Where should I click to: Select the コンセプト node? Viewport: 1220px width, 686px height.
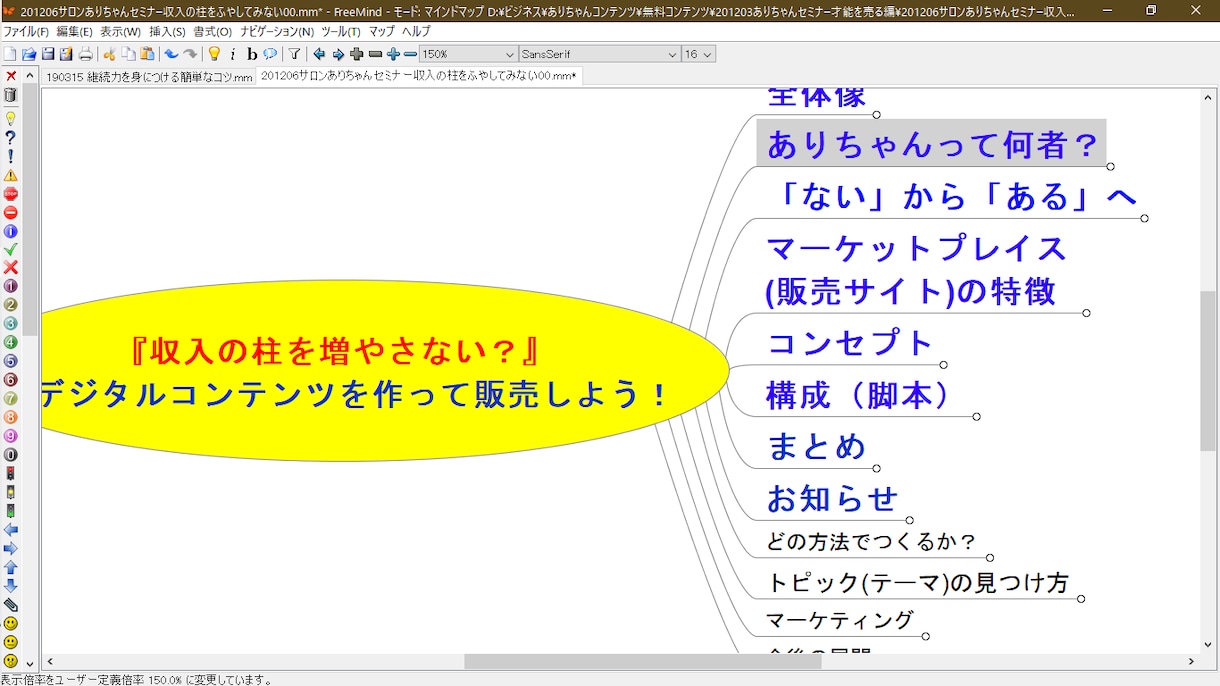[851, 343]
